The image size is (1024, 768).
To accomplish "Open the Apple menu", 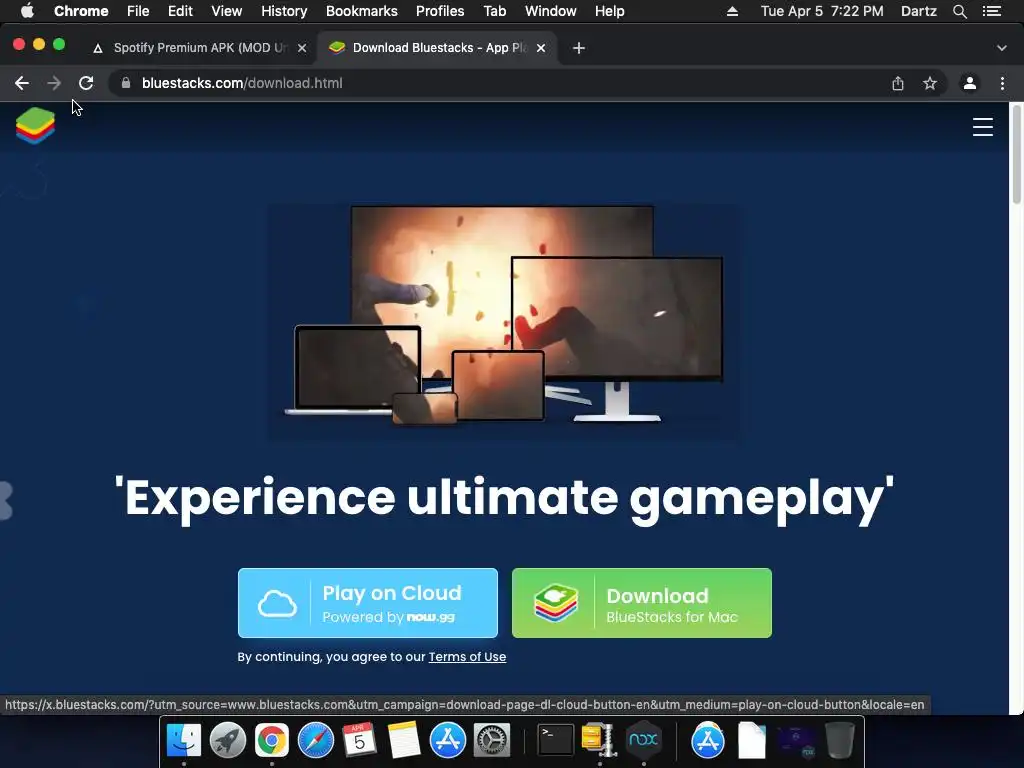I will pyautogui.click(x=27, y=11).
